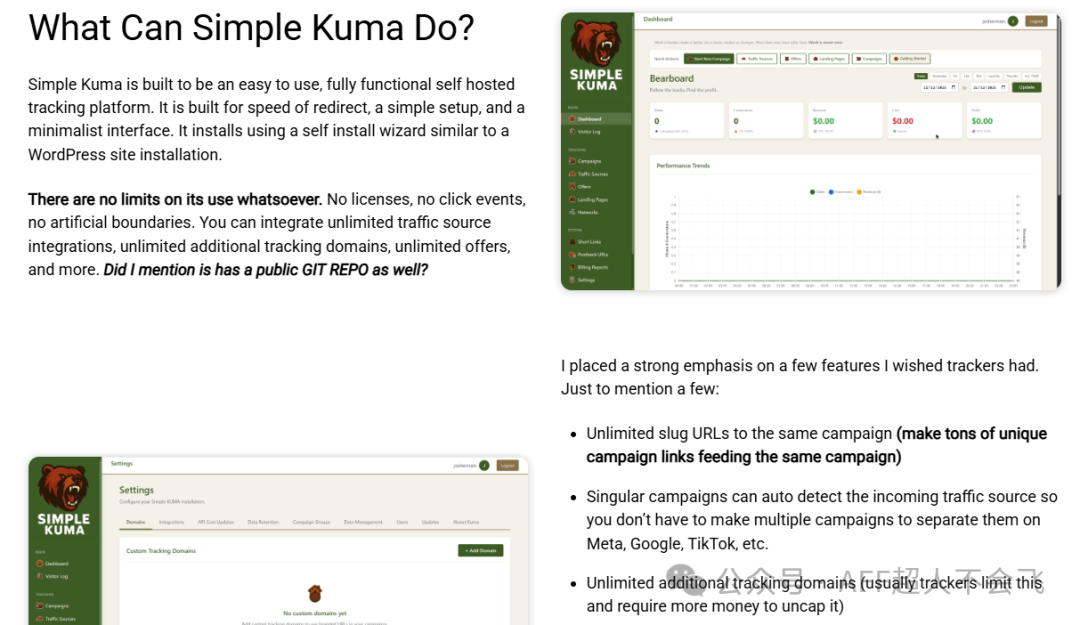Click 'No custom domains yet' message
The image size is (1080, 625).
(315, 613)
